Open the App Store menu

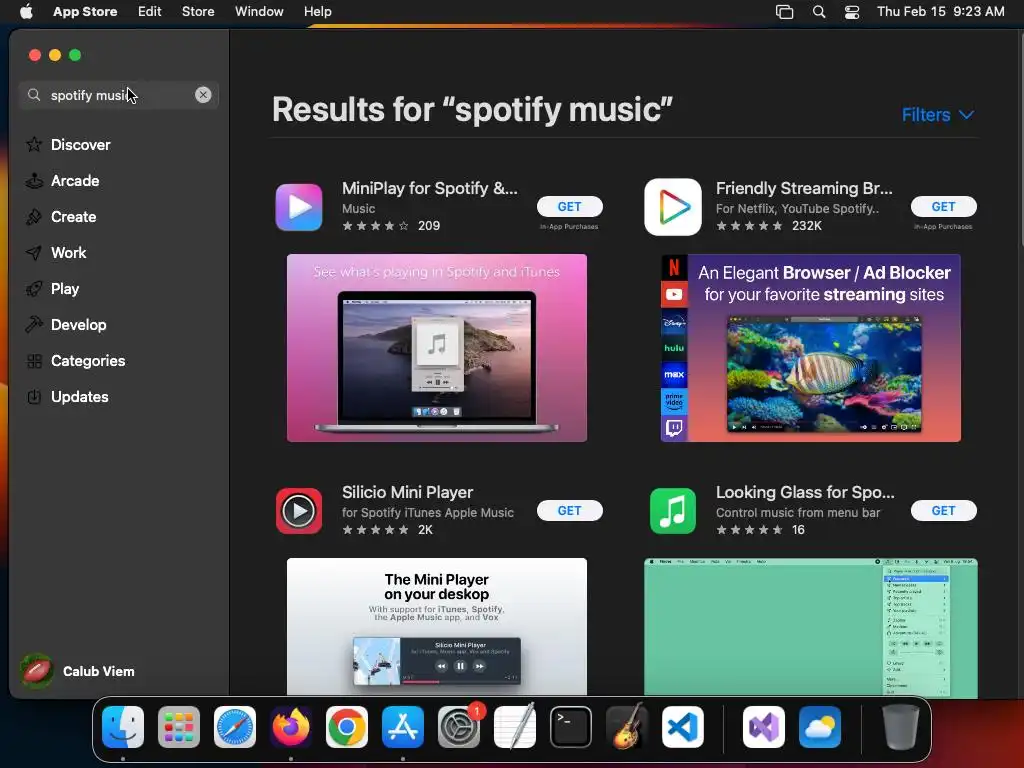pos(85,12)
